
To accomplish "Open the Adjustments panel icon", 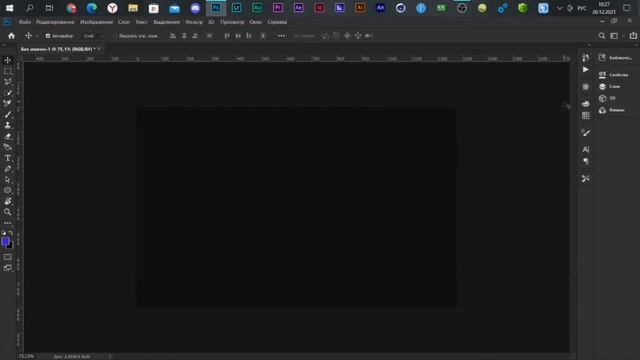I will (586, 87).
